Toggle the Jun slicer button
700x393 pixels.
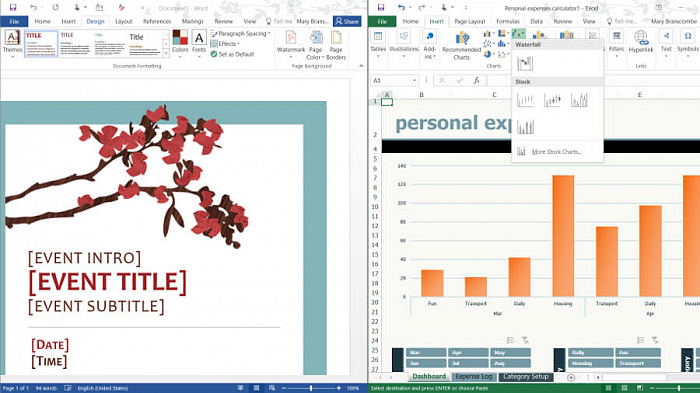coord(425,363)
